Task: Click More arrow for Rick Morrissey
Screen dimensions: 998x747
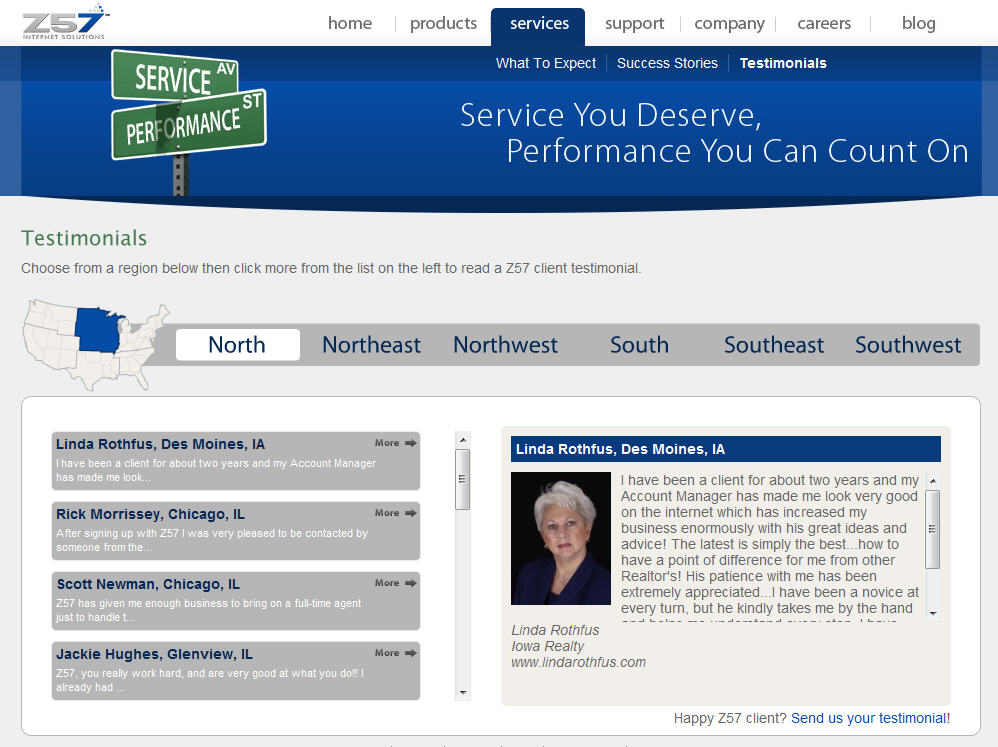Action: point(395,513)
